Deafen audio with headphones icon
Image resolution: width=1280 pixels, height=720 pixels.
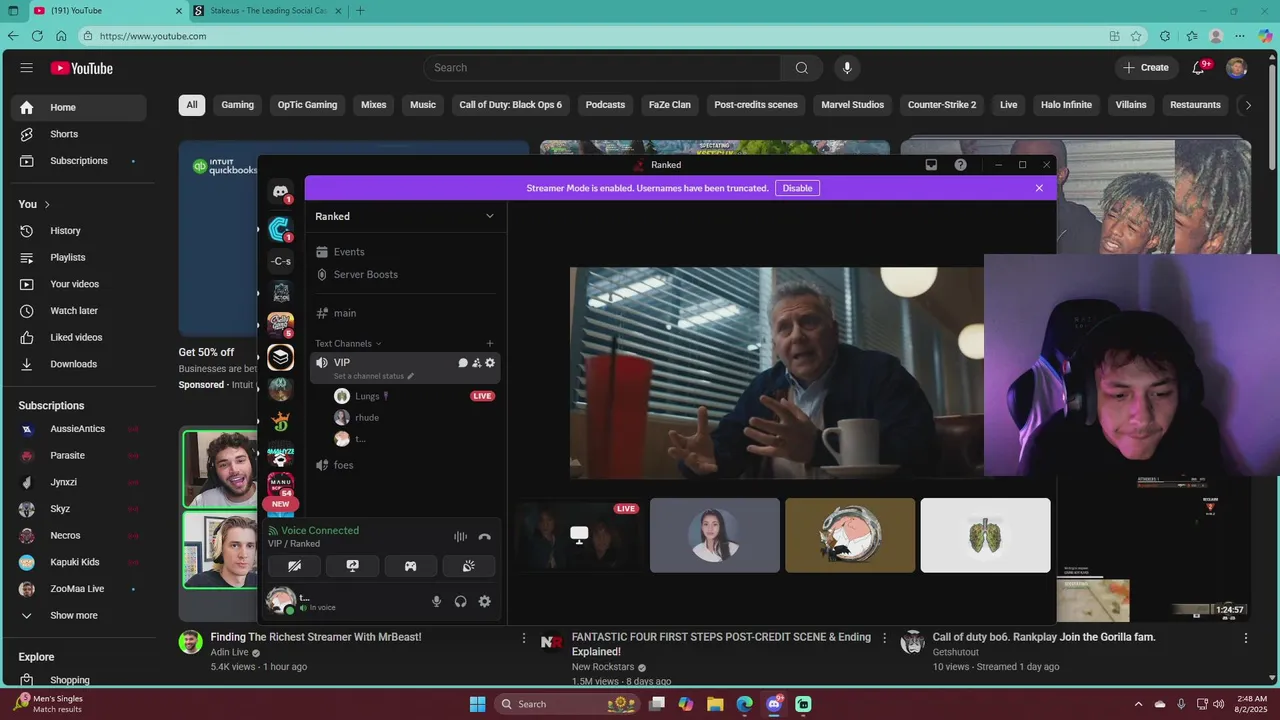(460, 601)
